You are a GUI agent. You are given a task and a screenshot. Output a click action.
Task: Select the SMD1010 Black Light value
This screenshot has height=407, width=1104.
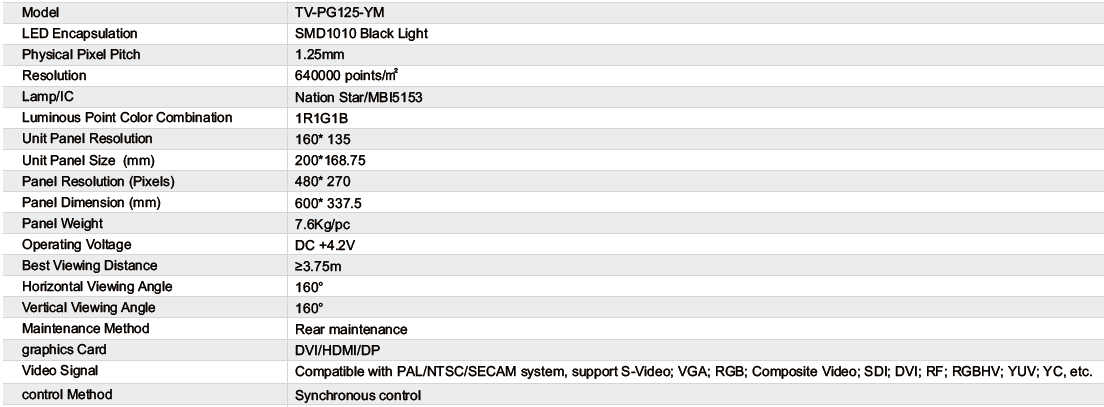click(361, 34)
